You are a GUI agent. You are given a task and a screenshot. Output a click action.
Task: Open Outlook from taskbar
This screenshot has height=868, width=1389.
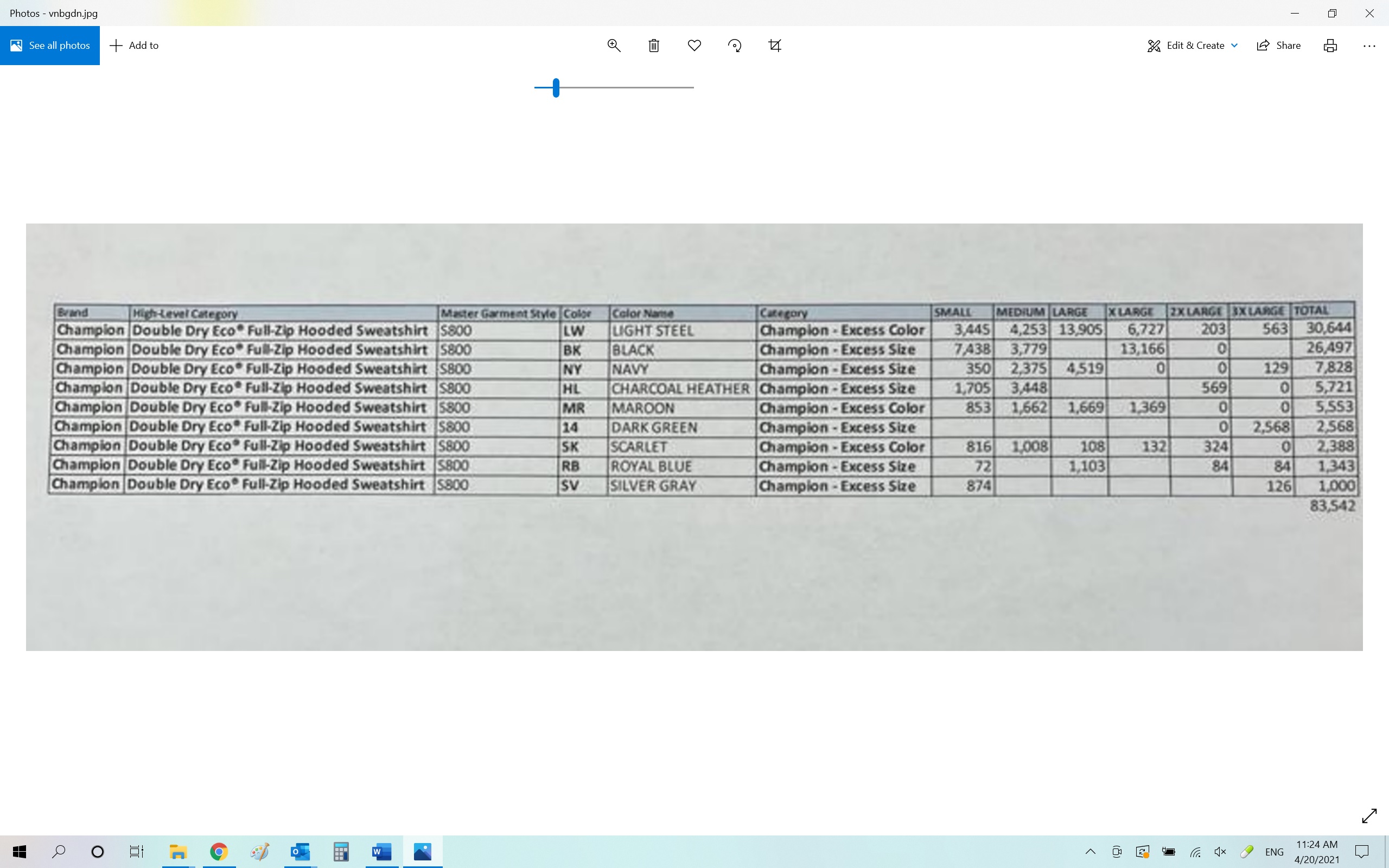click(x=300, y=852)
